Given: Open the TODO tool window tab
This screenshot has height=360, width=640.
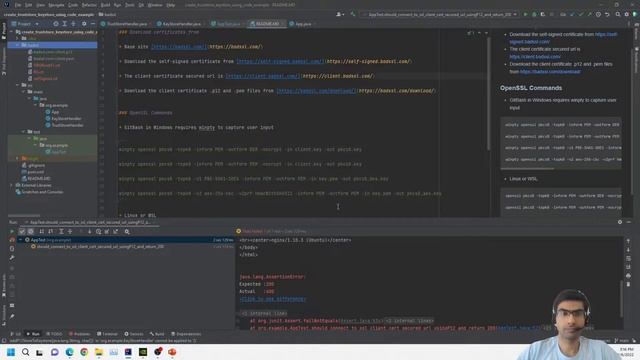Looking at the screenshot, I should (54, 334).
